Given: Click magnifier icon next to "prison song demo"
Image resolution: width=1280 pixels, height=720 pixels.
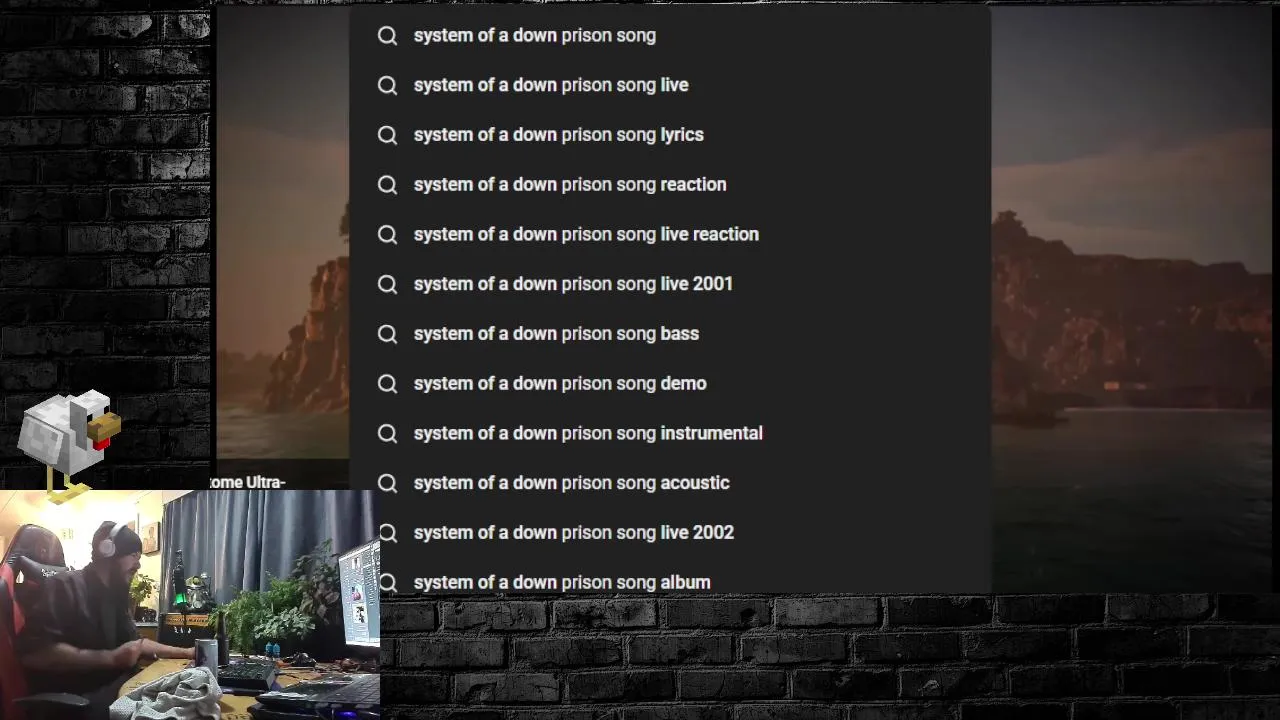Looking at the screenshot, I should [x=388, y=384].
